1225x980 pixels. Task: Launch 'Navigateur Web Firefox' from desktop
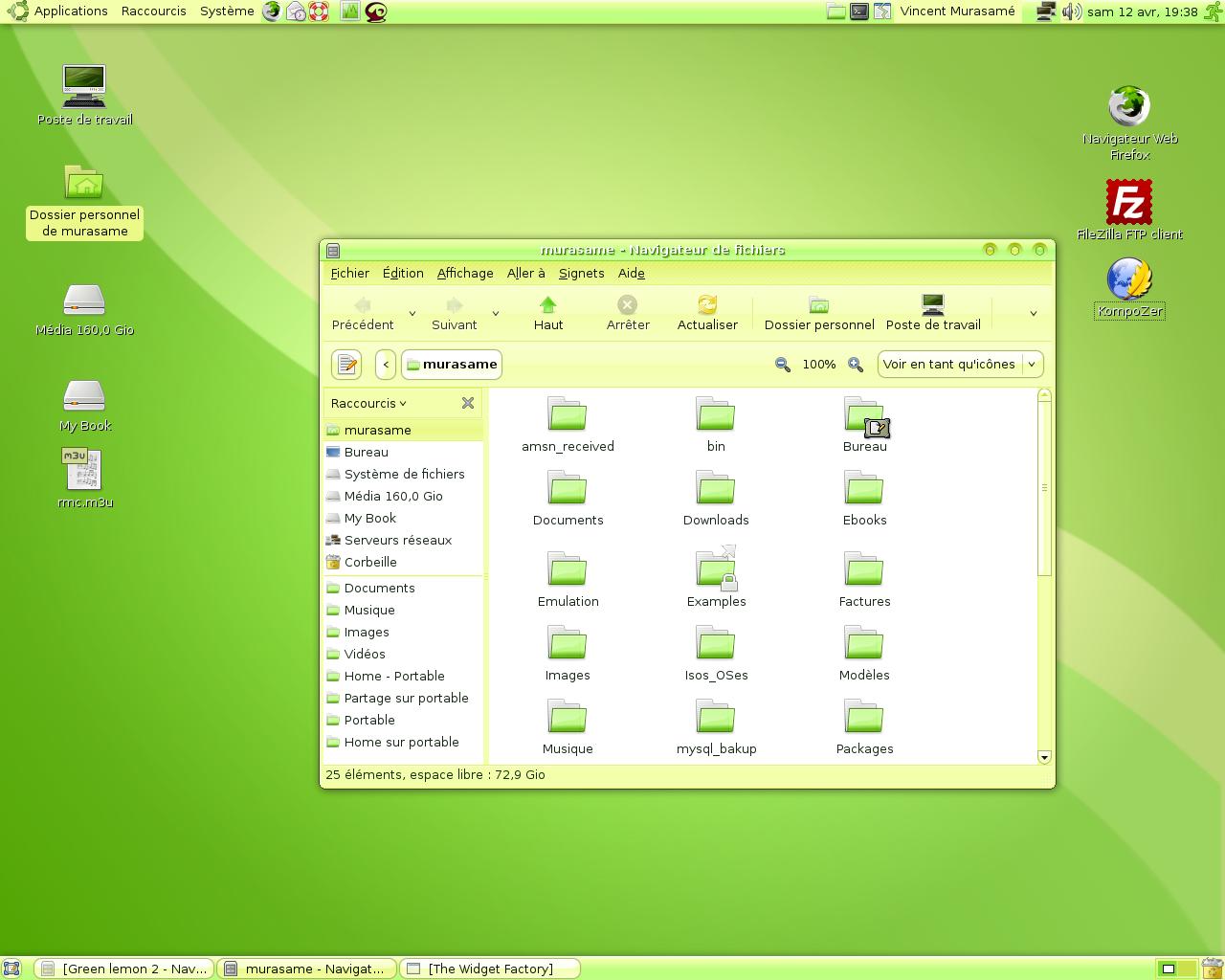coord(1129,122)
